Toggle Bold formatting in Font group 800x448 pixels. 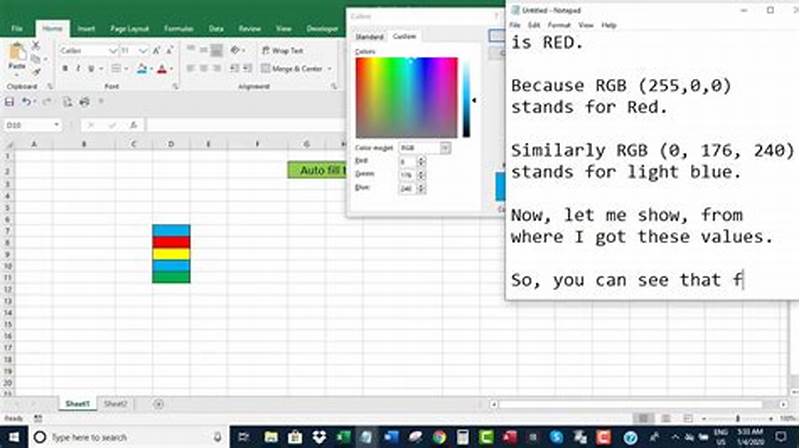[65, 68]
